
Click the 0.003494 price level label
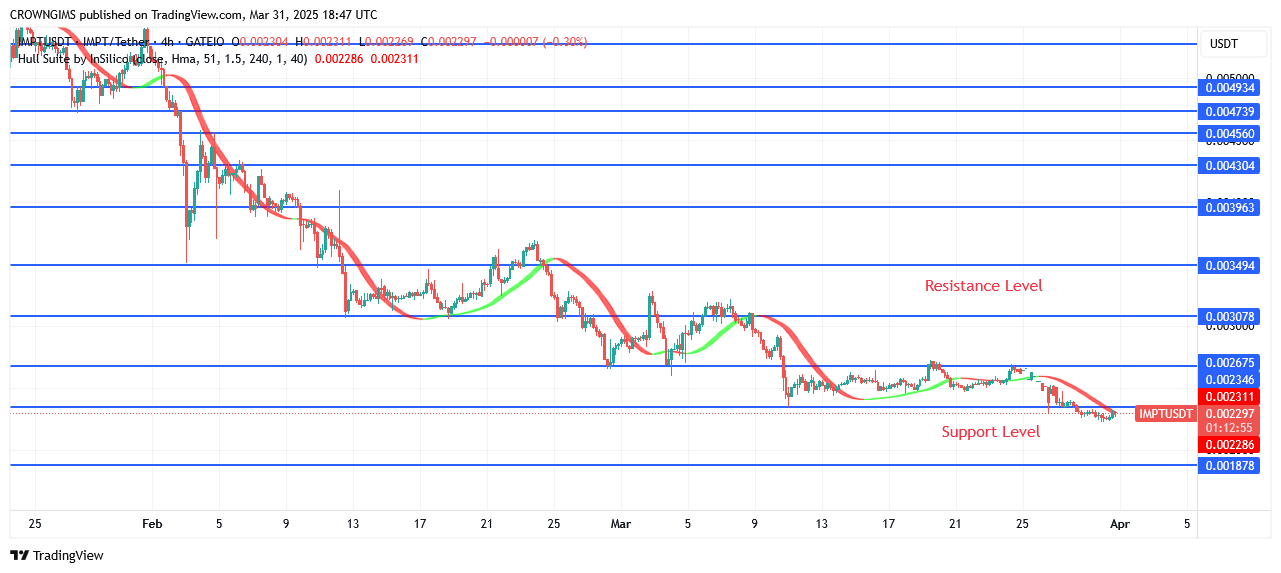(1230, 266)
